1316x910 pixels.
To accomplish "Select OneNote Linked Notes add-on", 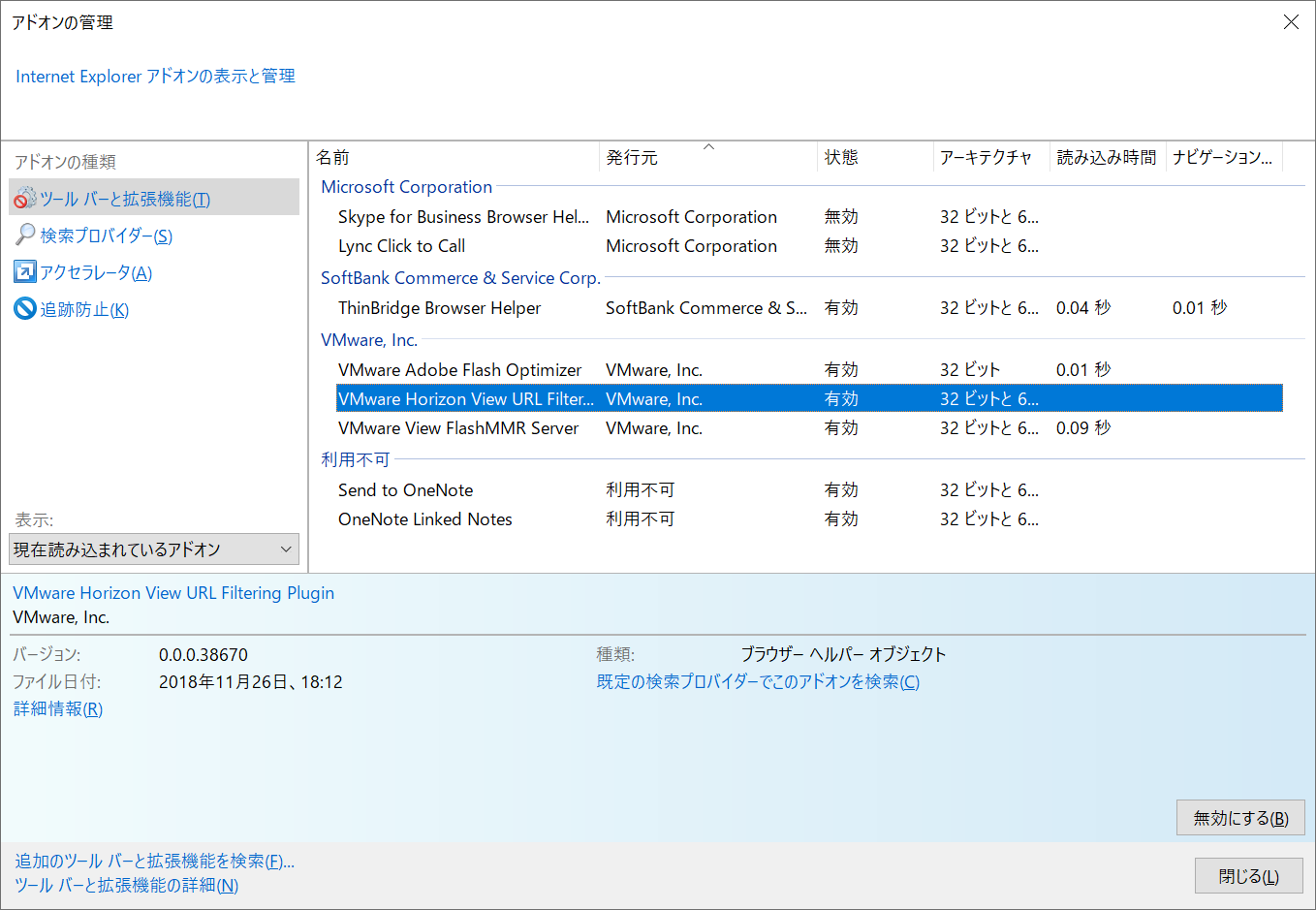I will pos(809,519).
